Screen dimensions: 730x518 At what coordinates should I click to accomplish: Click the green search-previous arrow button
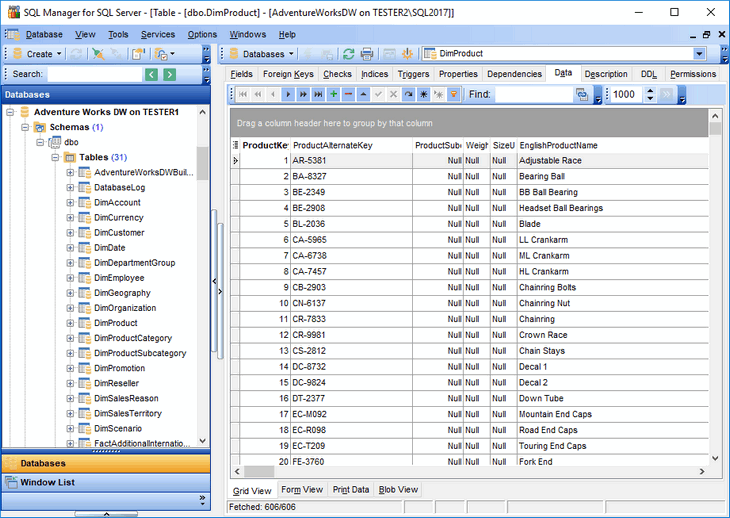151,74
